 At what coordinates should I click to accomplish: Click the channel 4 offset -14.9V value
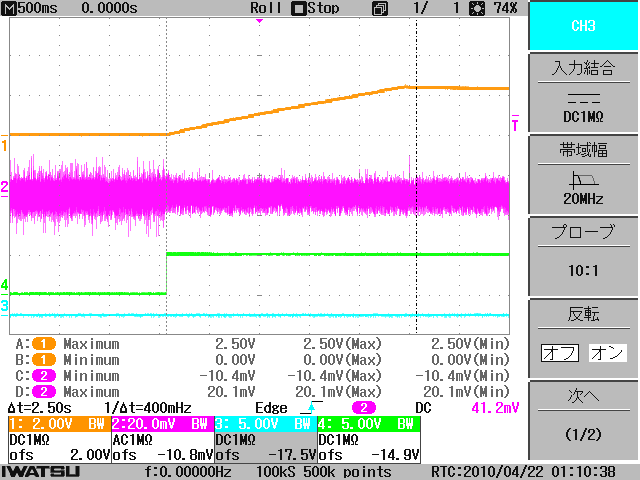pos(395,455)
